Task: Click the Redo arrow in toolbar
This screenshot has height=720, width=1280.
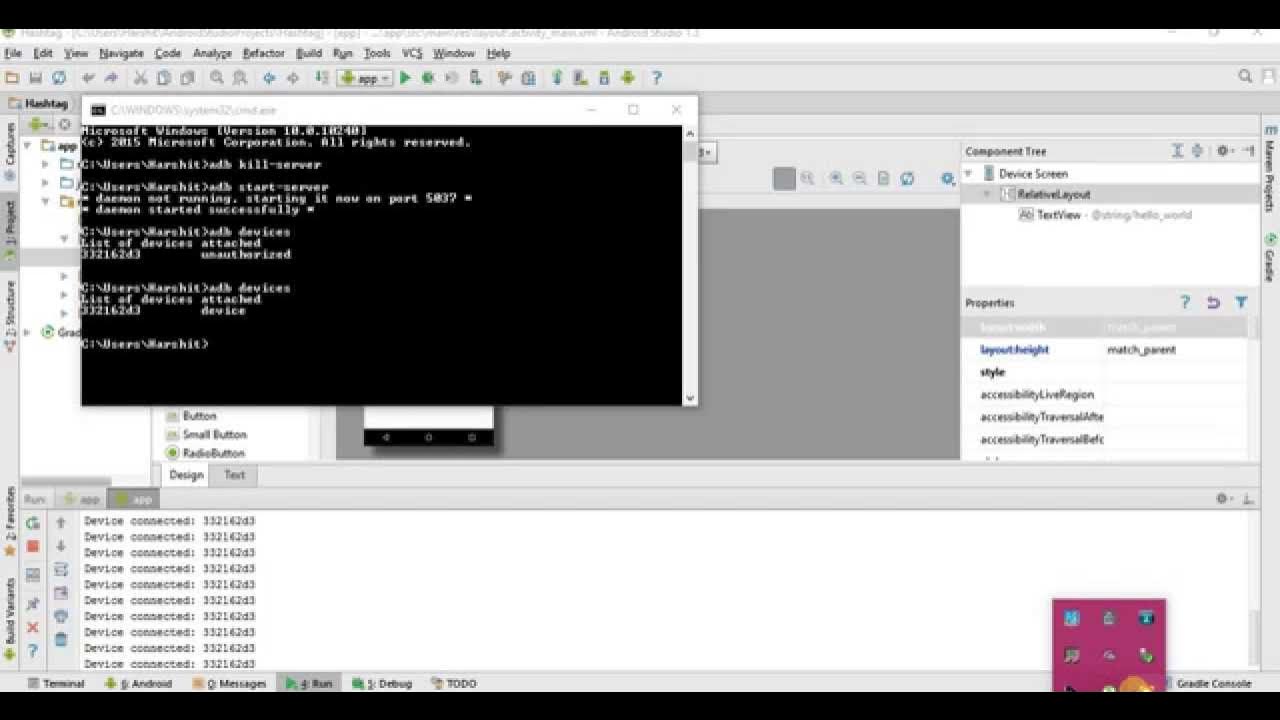Action: (111, 77)
